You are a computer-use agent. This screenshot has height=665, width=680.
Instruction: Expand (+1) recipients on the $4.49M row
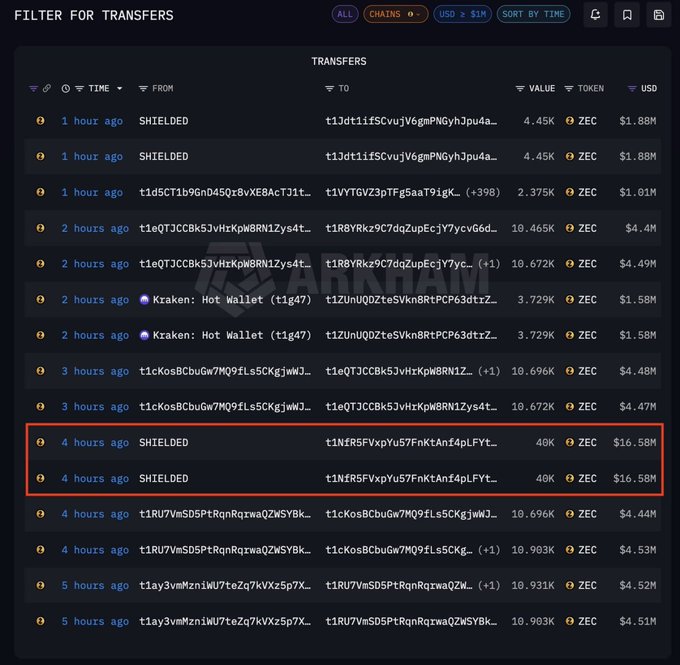pyautogui.click(x=489, y=264)
